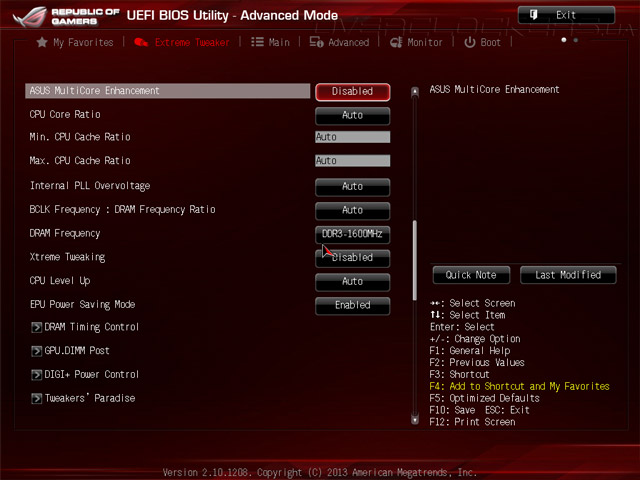Open CPU Level Up Auto dropdown
This screenshot has height=480, width=640.
[353, 282]
